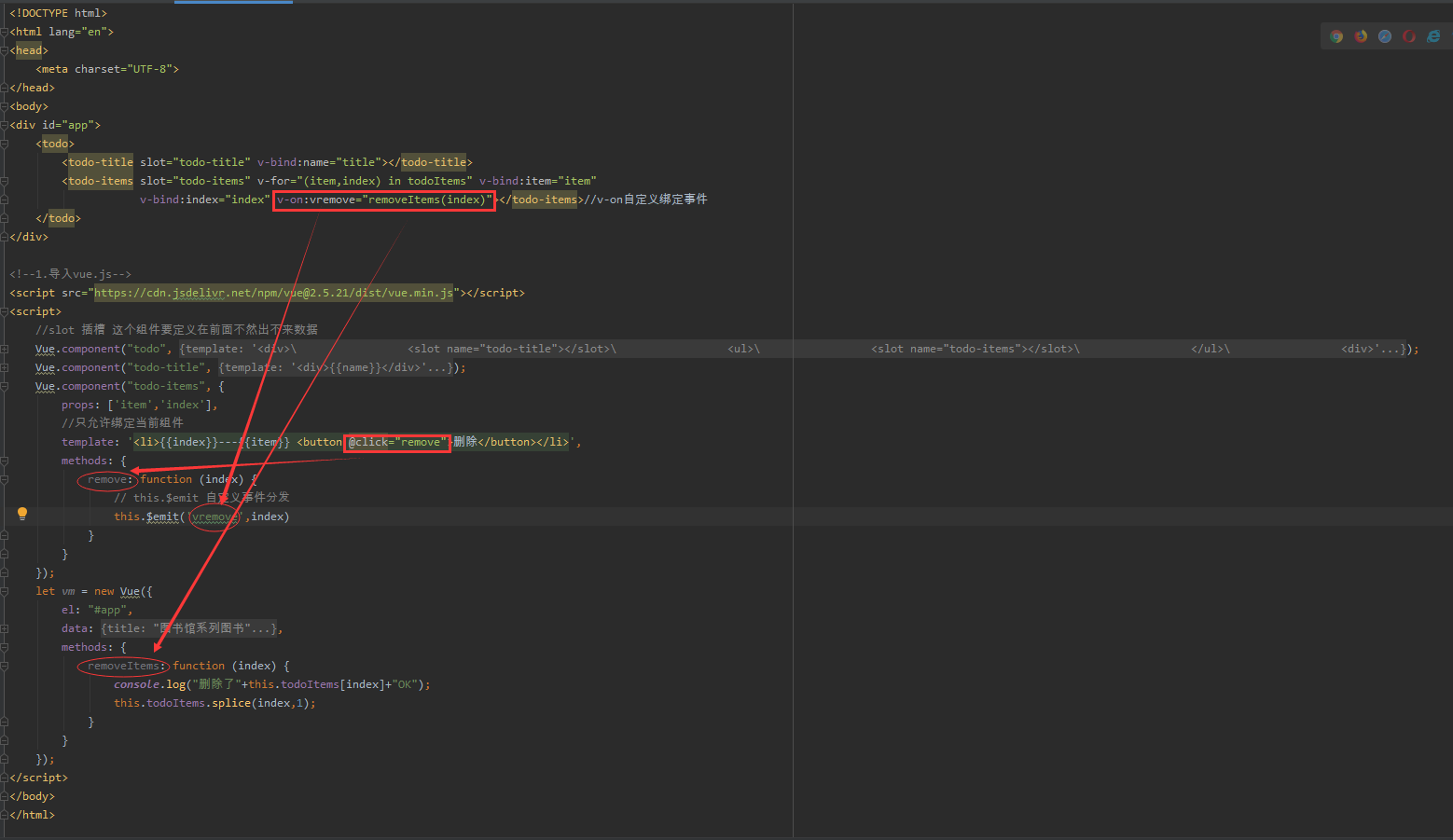Click the //只允许绑定当前组件 comment

tap(122, 423)
